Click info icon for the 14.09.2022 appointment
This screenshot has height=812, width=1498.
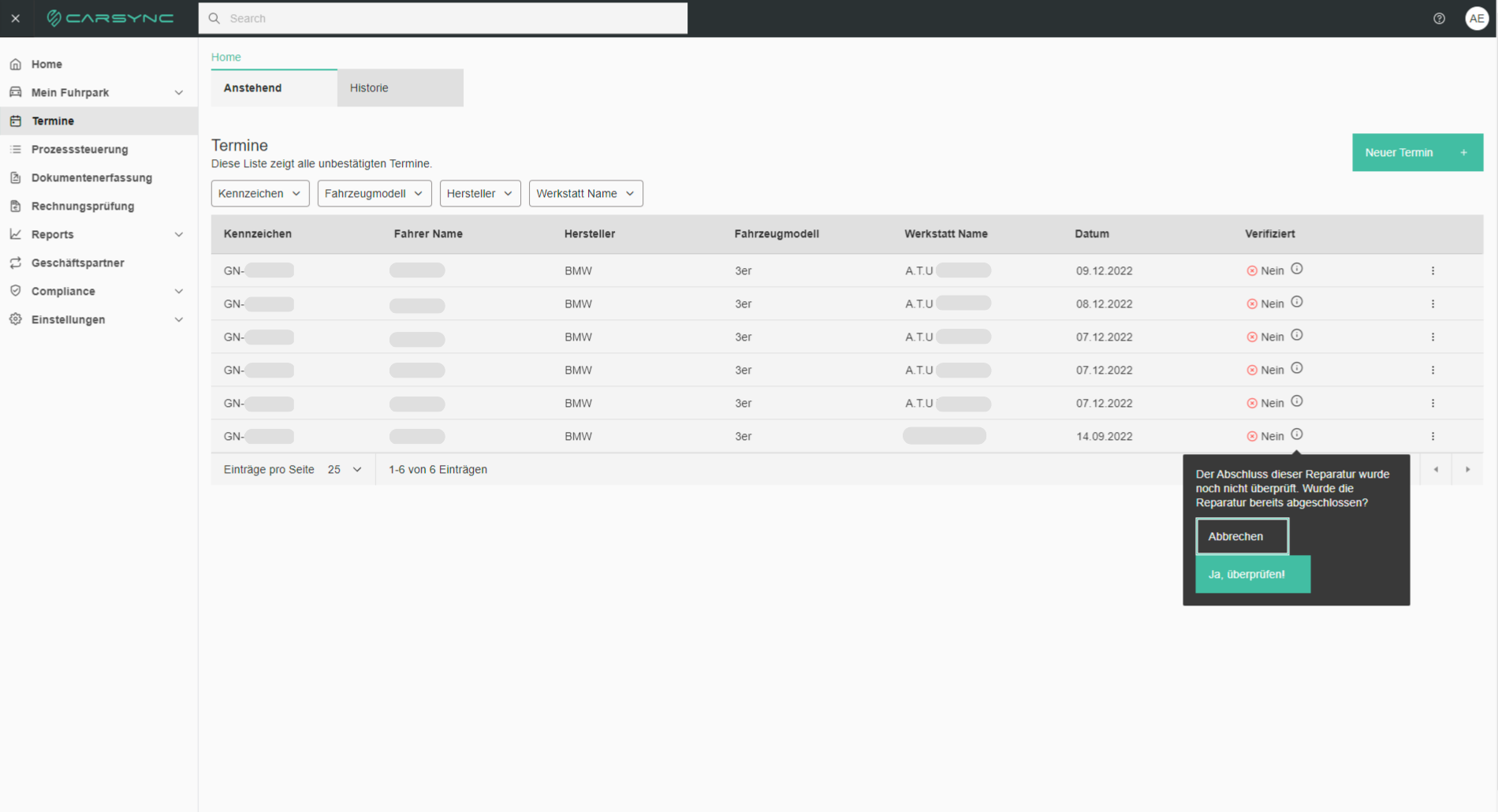coord(1297,434)
